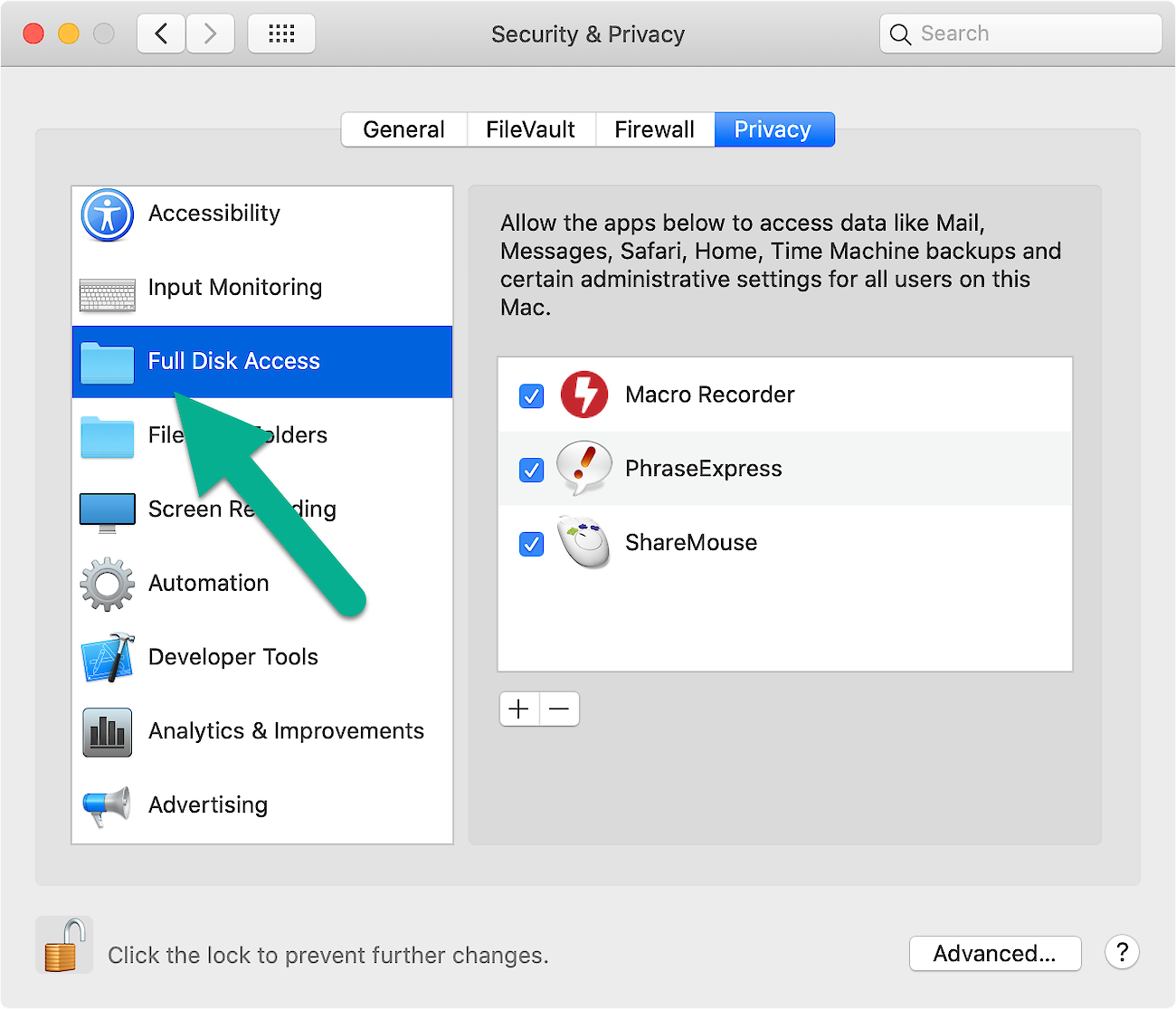Click the Advanced button
The image size is (1176, 1009).
(995, 953)
